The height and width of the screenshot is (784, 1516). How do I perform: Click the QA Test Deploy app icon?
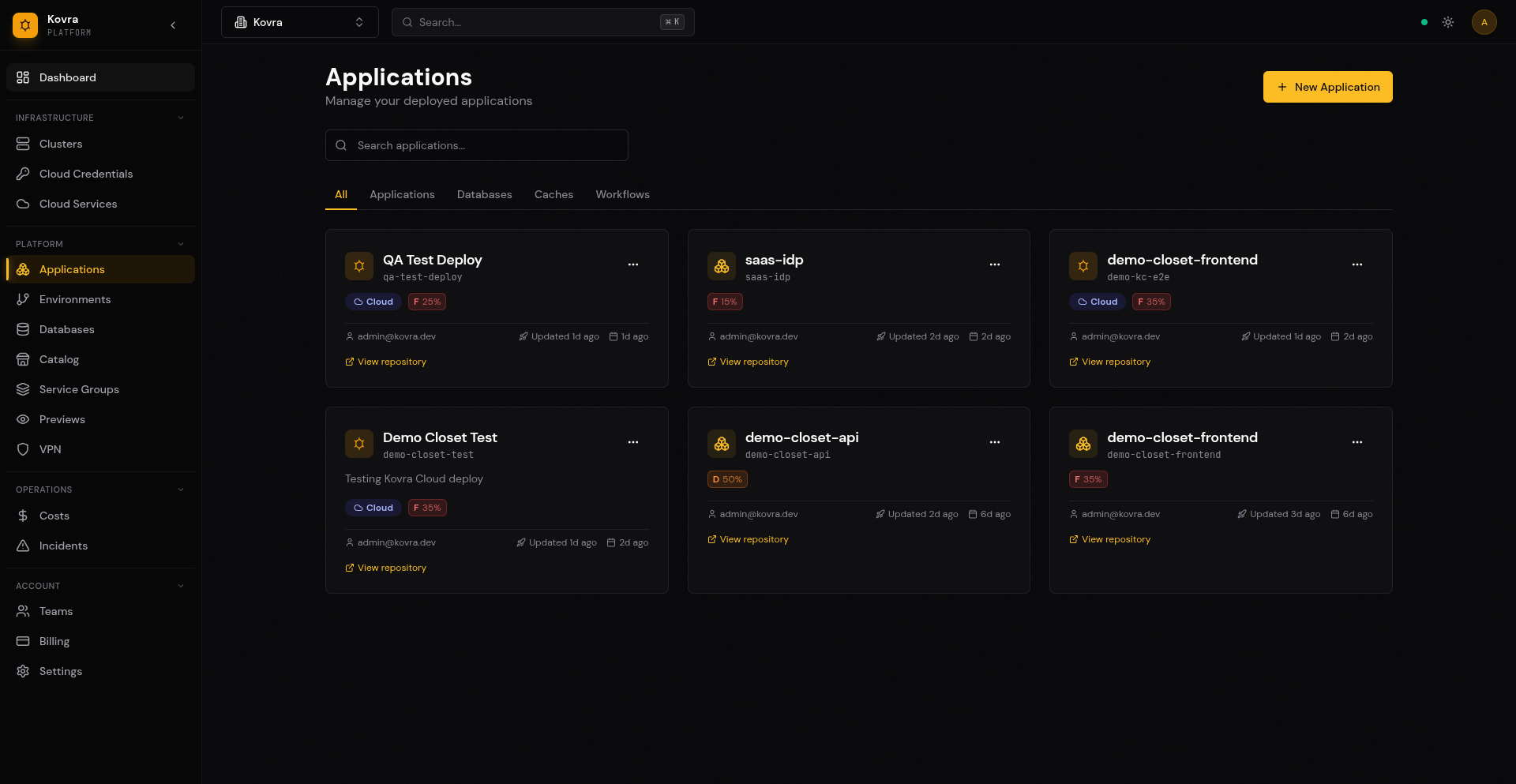coord(359,266)
